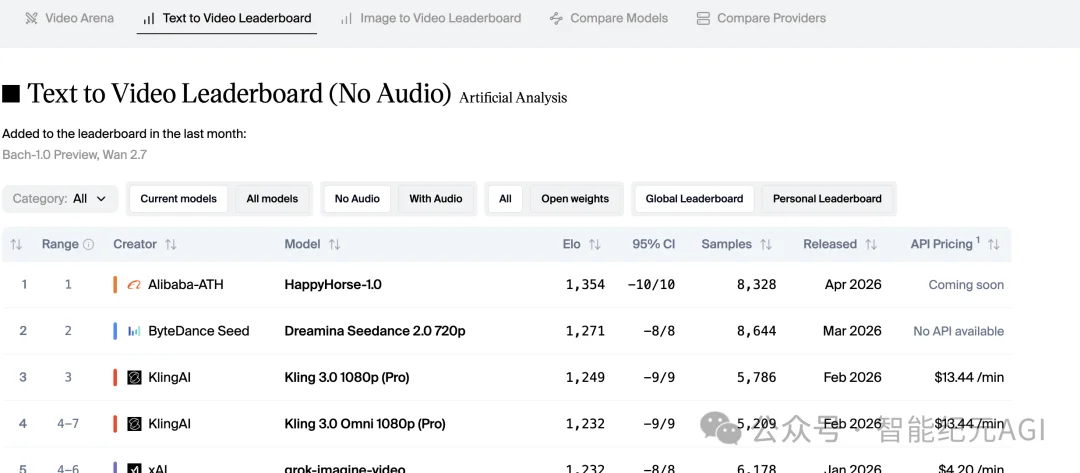Open the Compare Models tab
Viewport: 1080px width, 473px height.
(x=609, y=18)
